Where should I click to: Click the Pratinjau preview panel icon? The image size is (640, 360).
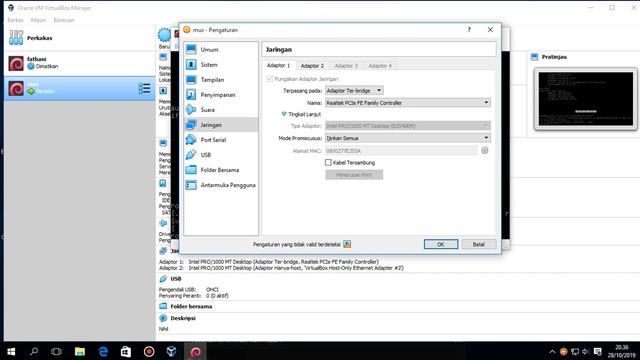point(535,57)
